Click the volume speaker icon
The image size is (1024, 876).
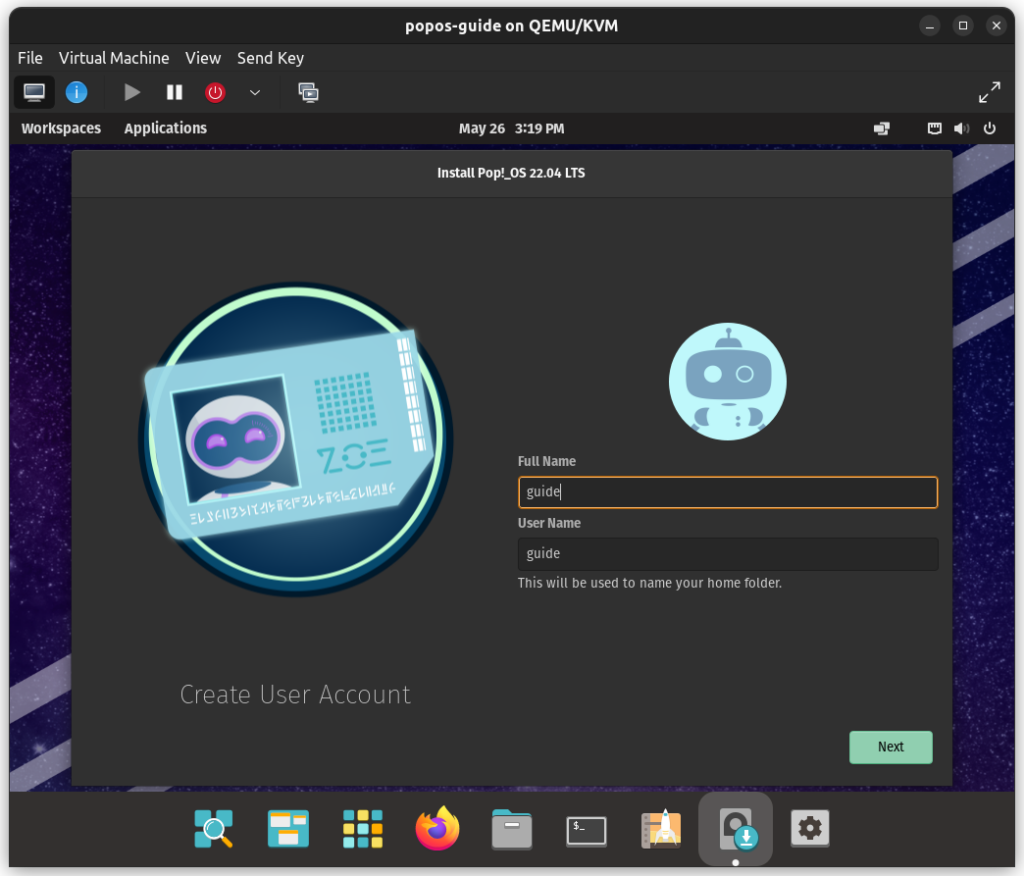(961, 129)
